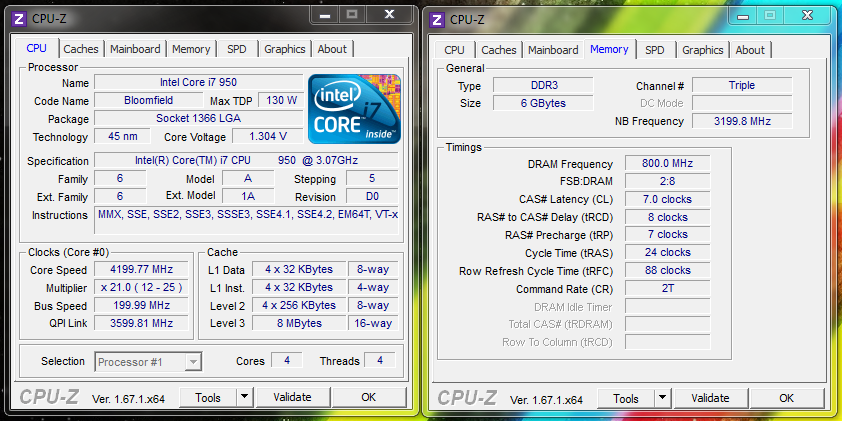
Task: Open the Caches tab in left CPU-Z window
Action: click(81, 49)
